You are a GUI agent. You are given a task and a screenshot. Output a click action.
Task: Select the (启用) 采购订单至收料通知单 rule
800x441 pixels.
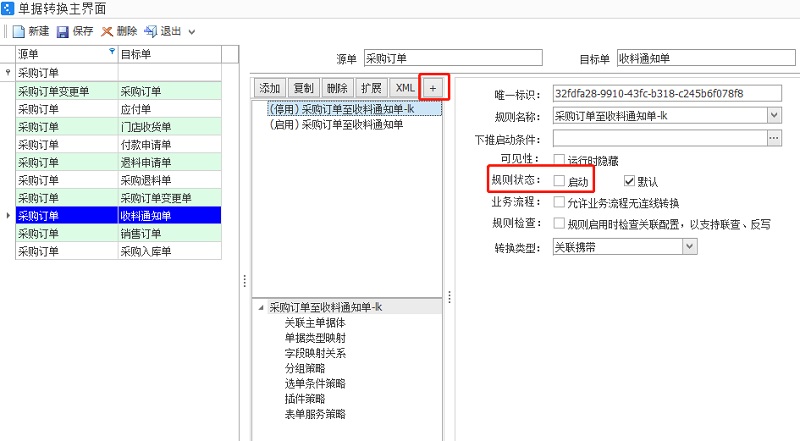336,124
